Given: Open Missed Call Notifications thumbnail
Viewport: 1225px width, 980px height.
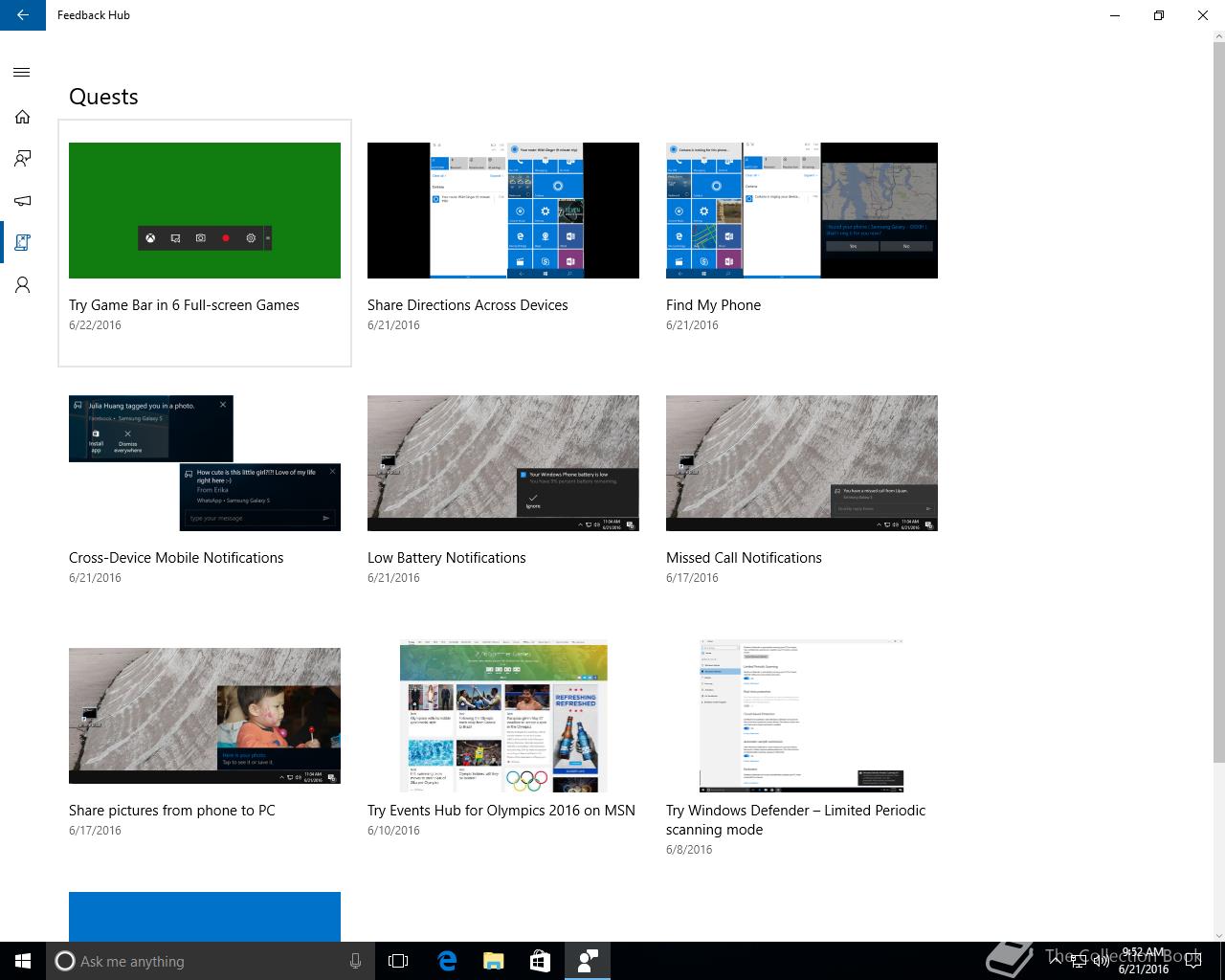Looking at the screenshot, I should pos(802,463).
